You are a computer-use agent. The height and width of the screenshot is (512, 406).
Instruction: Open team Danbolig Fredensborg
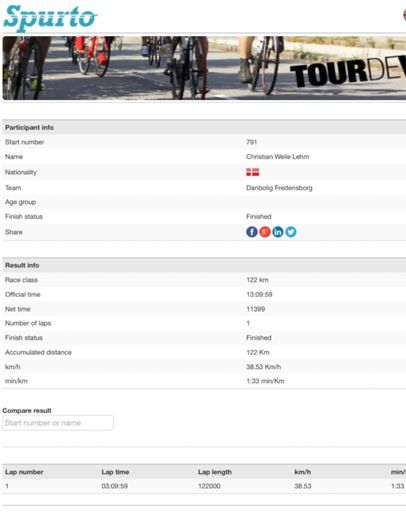279,188
